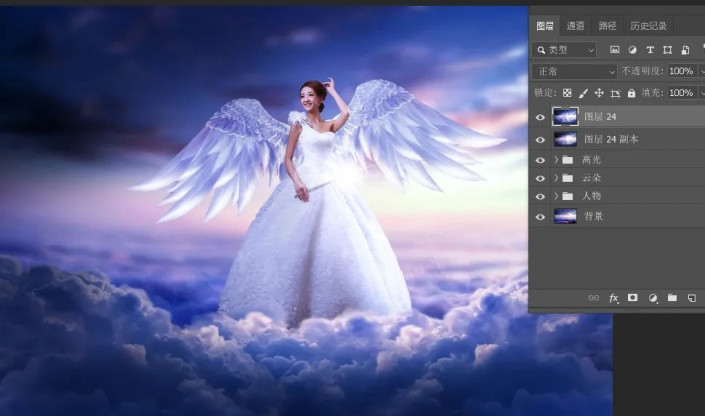This screenshot has width=705, height=416.
Task: Select the 云朵 group name
Action: (591, 178)
